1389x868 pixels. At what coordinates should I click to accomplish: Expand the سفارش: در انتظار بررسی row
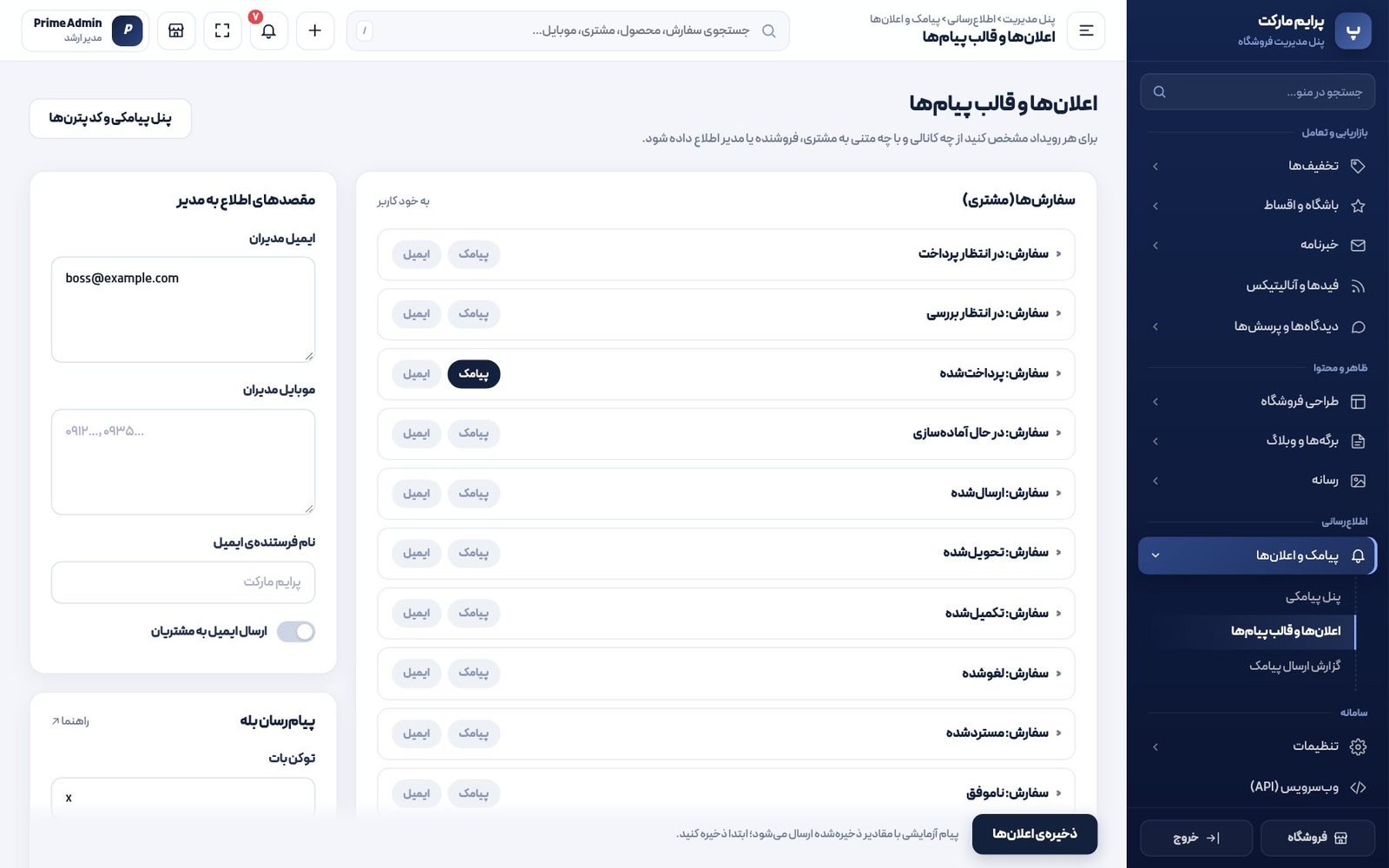(x=726, y=314)
